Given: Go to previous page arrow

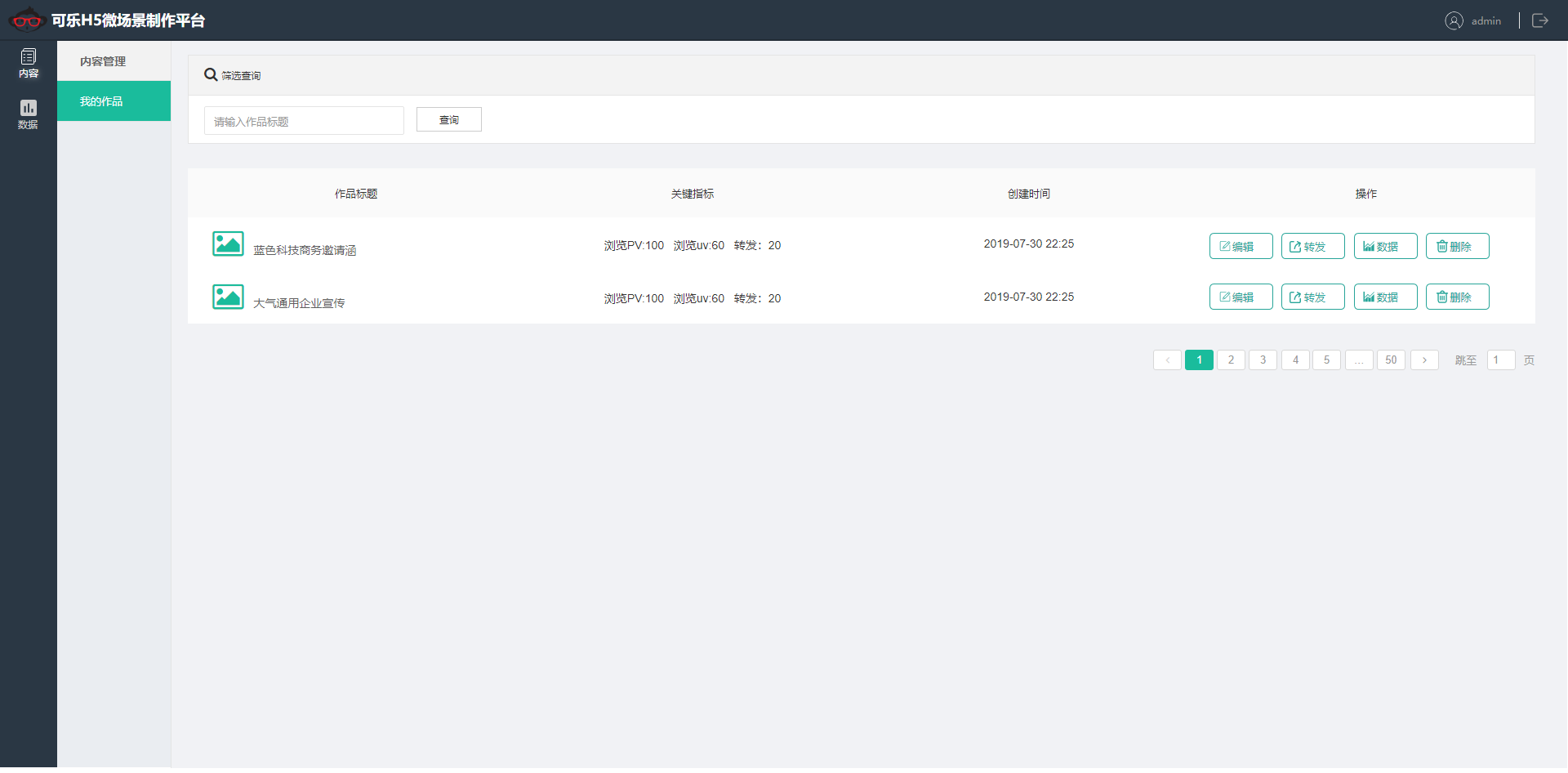Looking at the screenshot, I should [1167, 360].
